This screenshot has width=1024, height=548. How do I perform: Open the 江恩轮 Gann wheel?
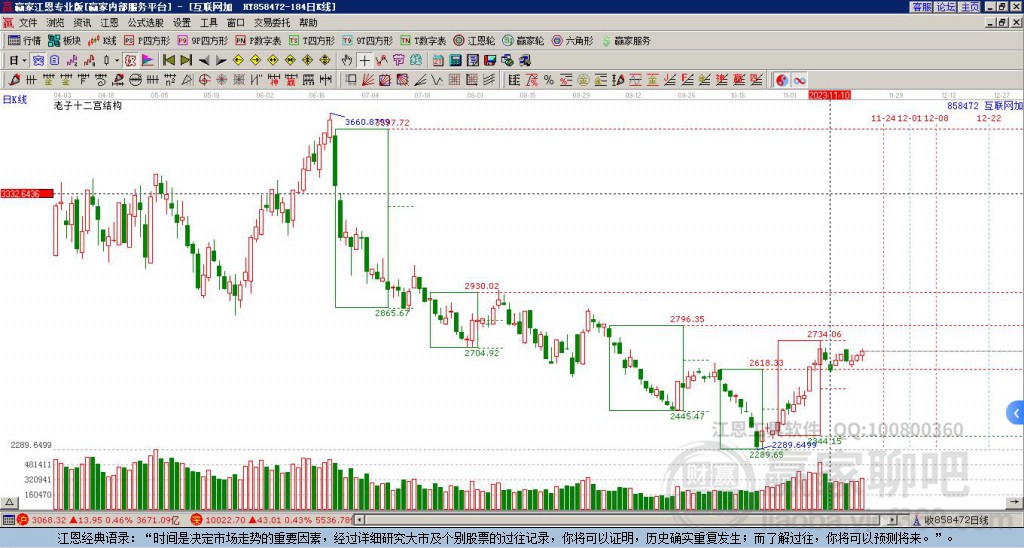point(473,40)
